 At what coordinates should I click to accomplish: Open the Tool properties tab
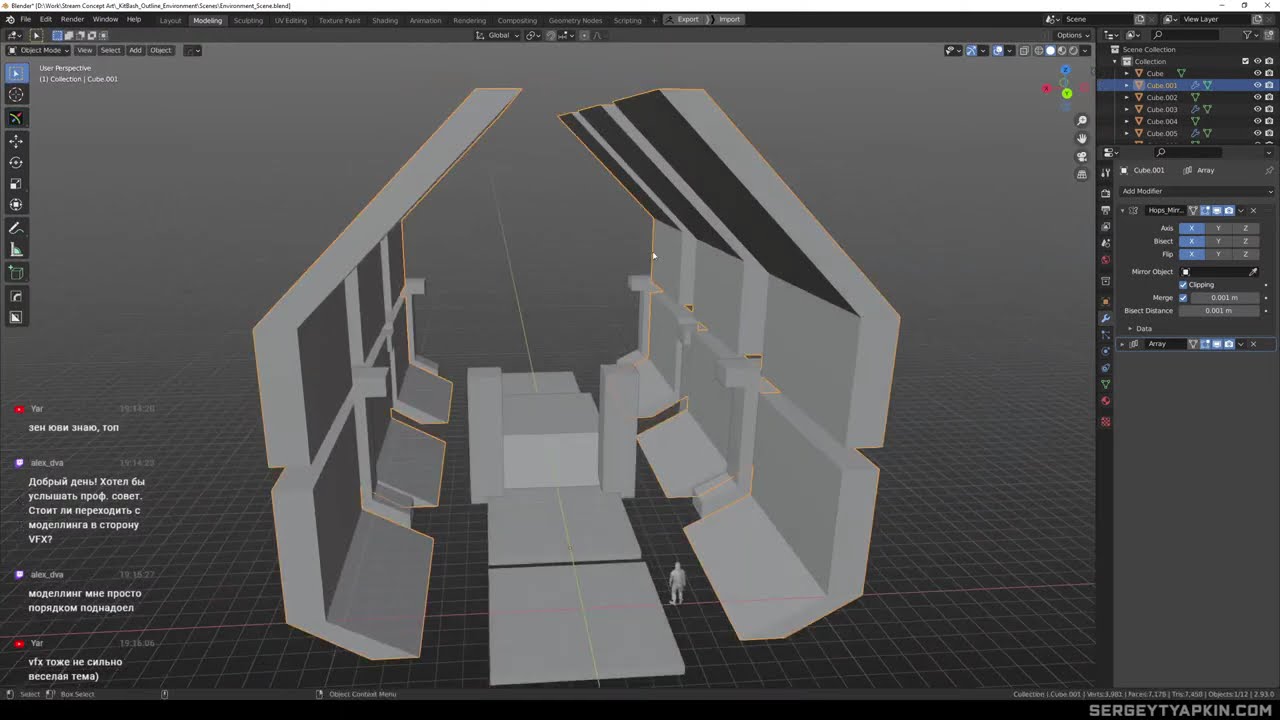[x=1105, y=173]
